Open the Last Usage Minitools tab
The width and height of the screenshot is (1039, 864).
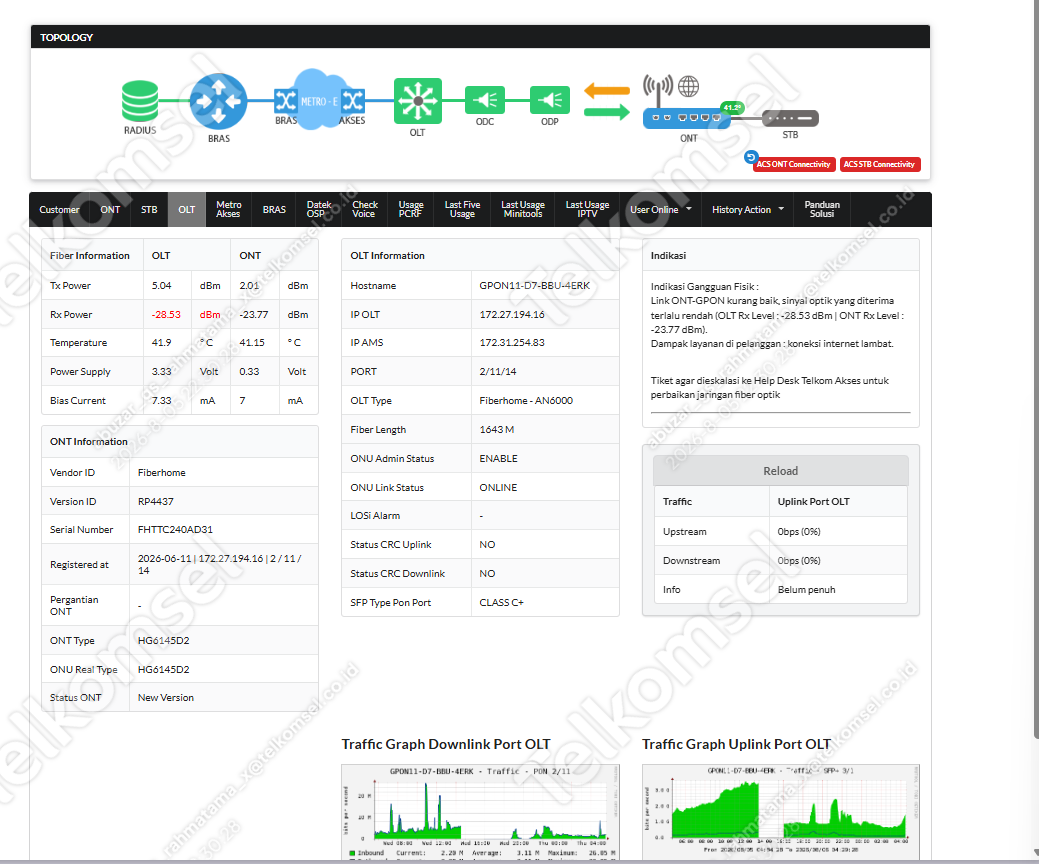click(523, 209)
